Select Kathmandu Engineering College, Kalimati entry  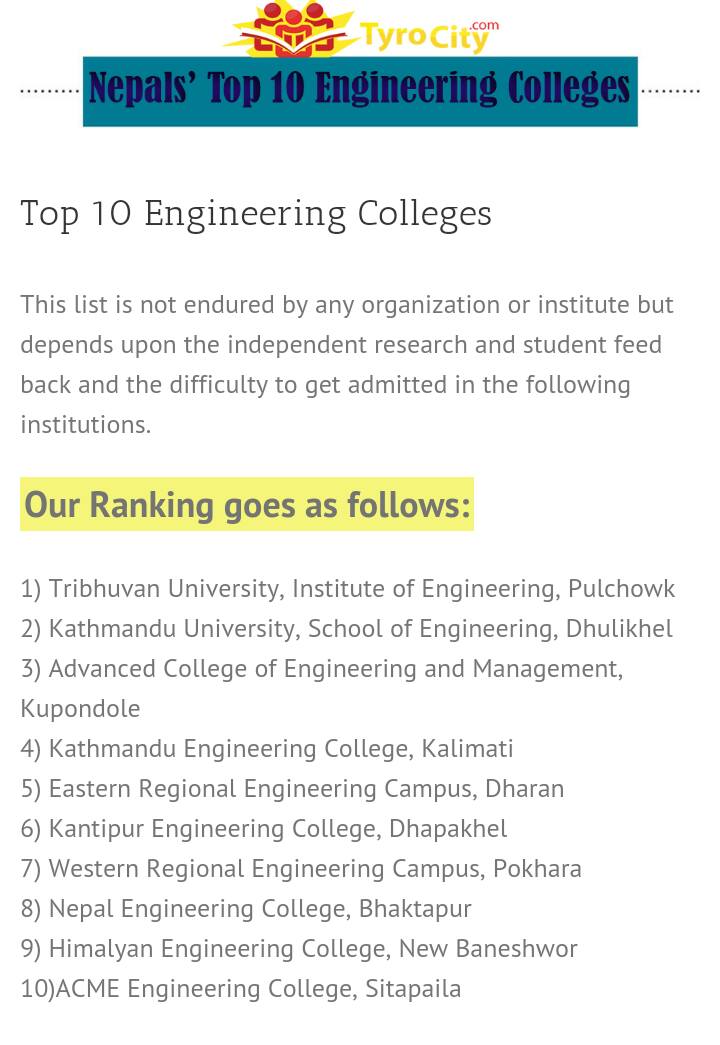267,748
